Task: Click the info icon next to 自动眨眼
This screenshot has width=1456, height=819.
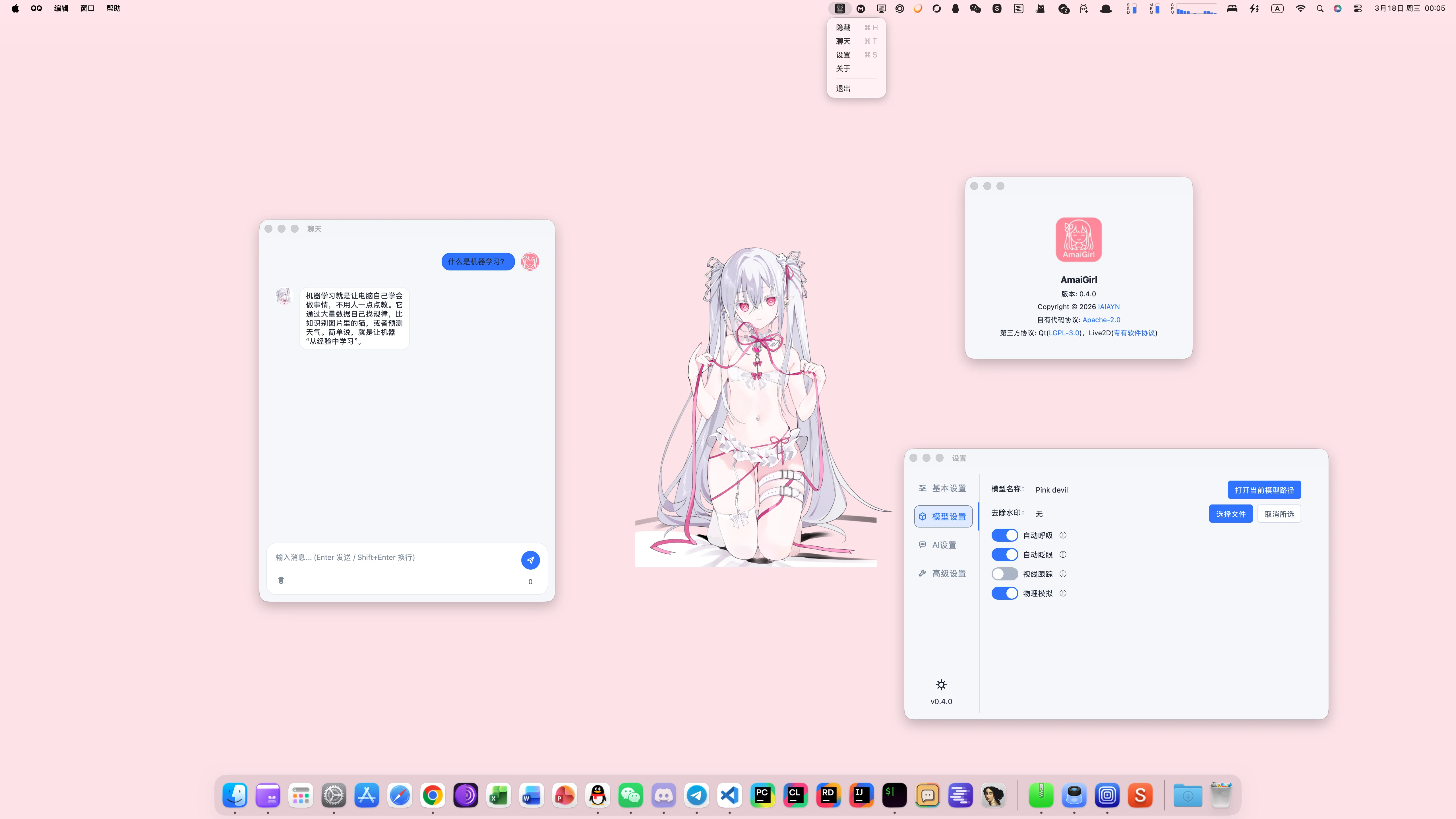Action: click(1063, 555)
